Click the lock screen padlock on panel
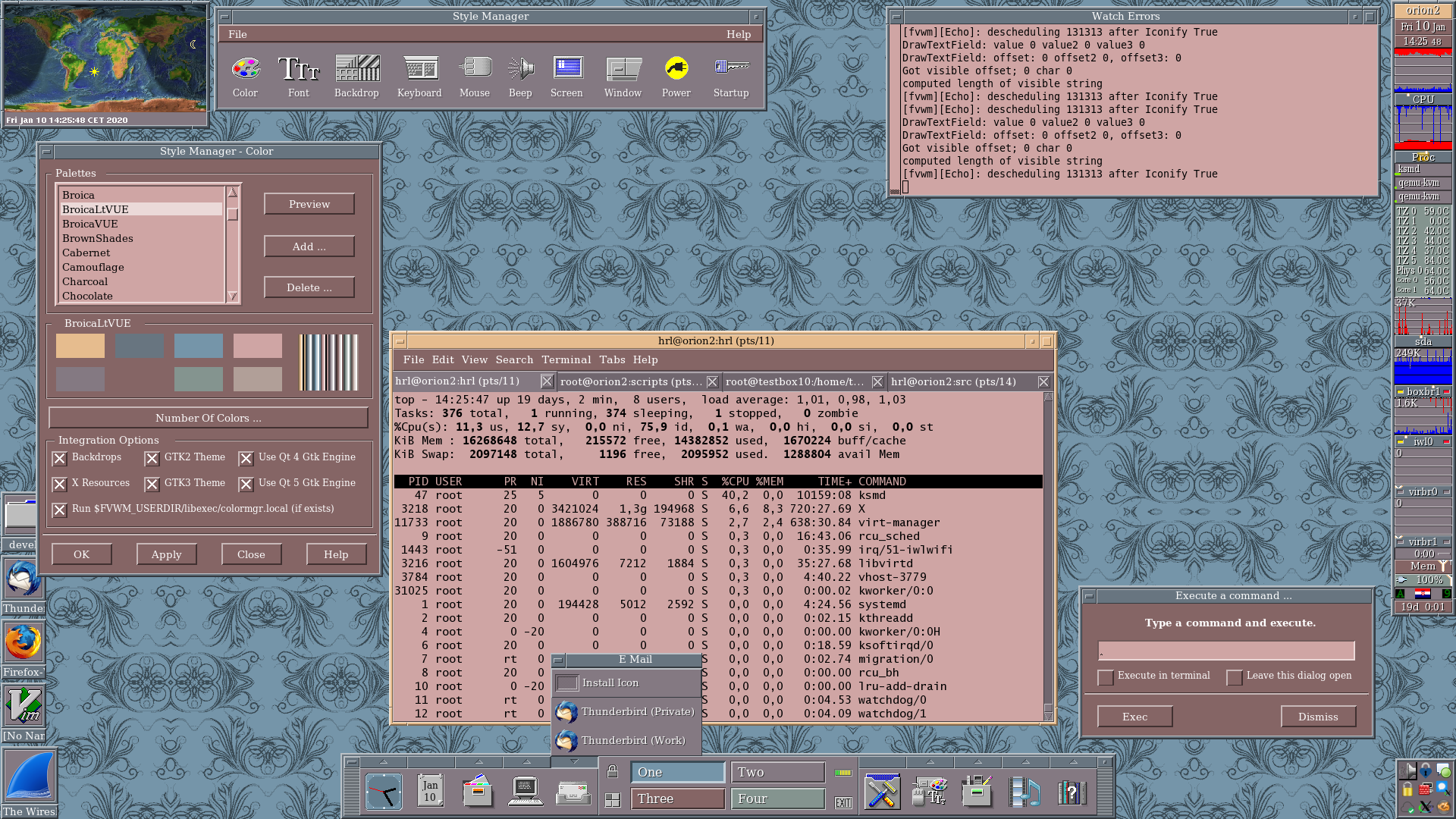1456x819 pixels. point(613,772)
